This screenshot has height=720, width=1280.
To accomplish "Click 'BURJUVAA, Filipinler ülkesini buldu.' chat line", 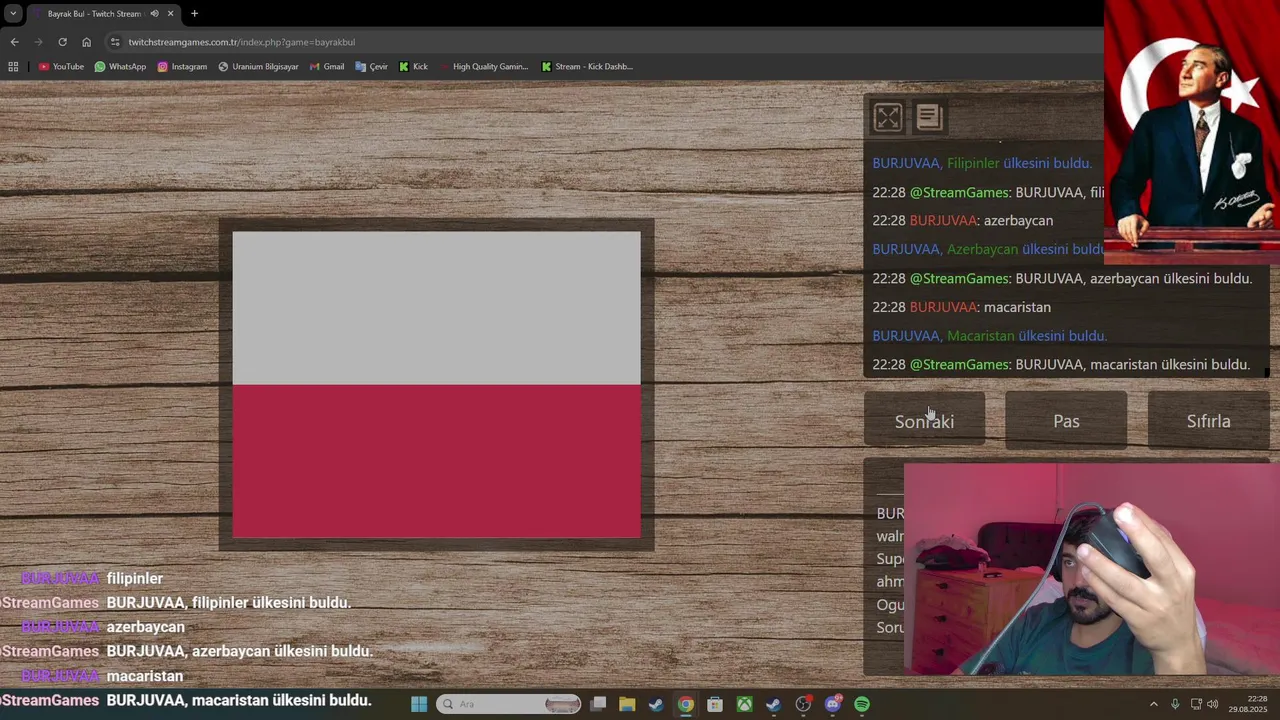I will [982, 163].
